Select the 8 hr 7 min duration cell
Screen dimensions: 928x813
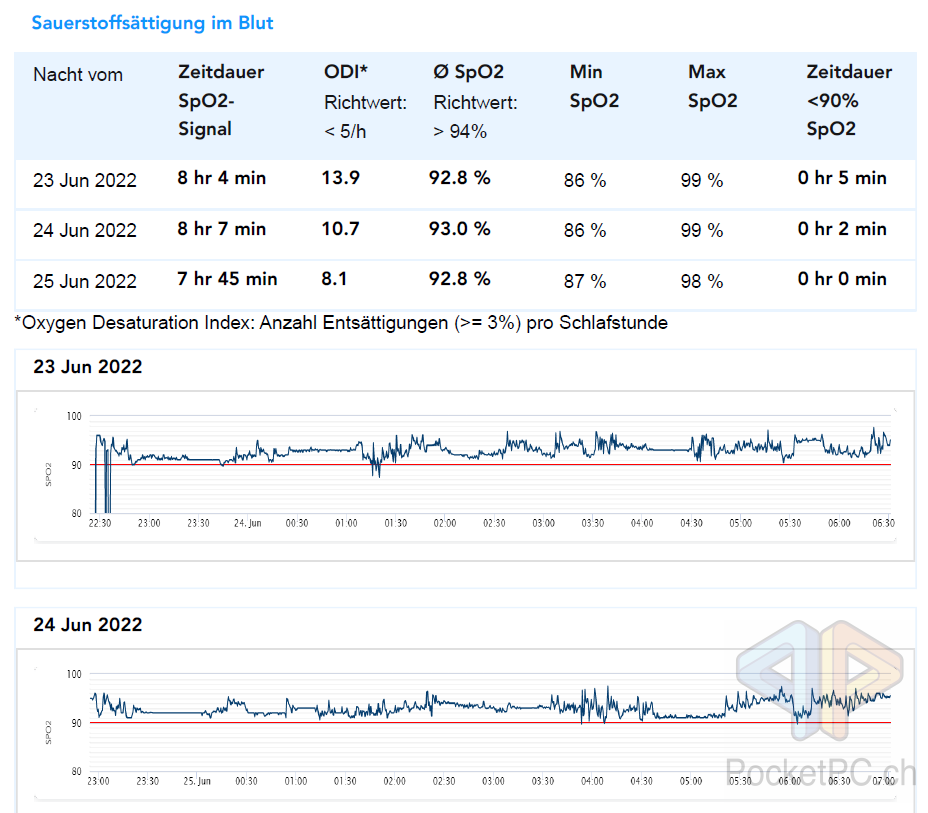[222, 229]
